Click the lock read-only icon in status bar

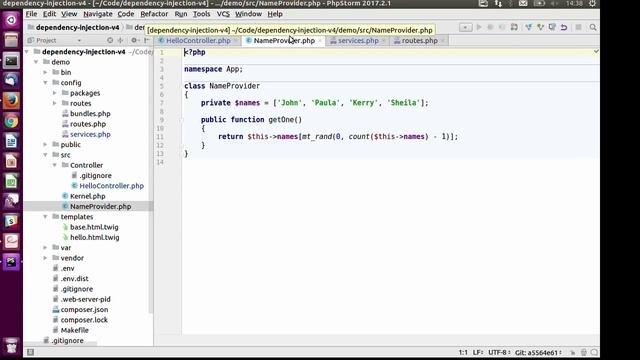pyautogui.click(x=573, y=352)
